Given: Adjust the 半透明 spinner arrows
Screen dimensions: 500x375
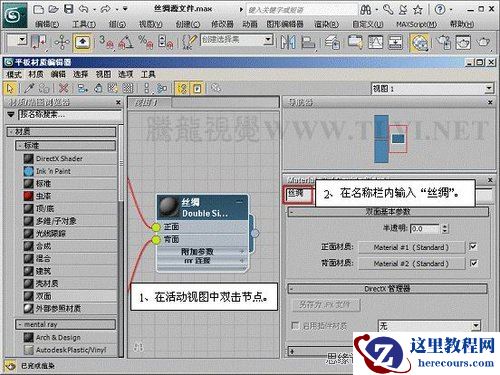Looking at the screenshot, I should pos(445,229).
